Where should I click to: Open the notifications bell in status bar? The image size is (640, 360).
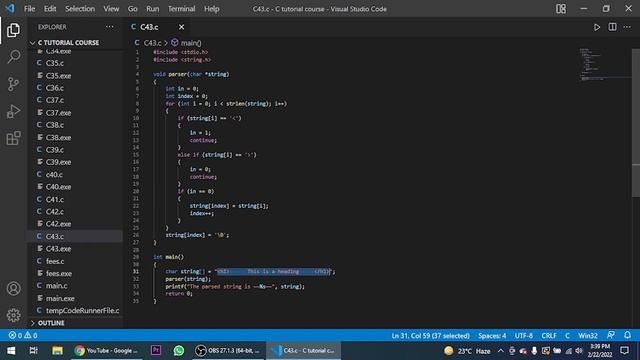627,335
